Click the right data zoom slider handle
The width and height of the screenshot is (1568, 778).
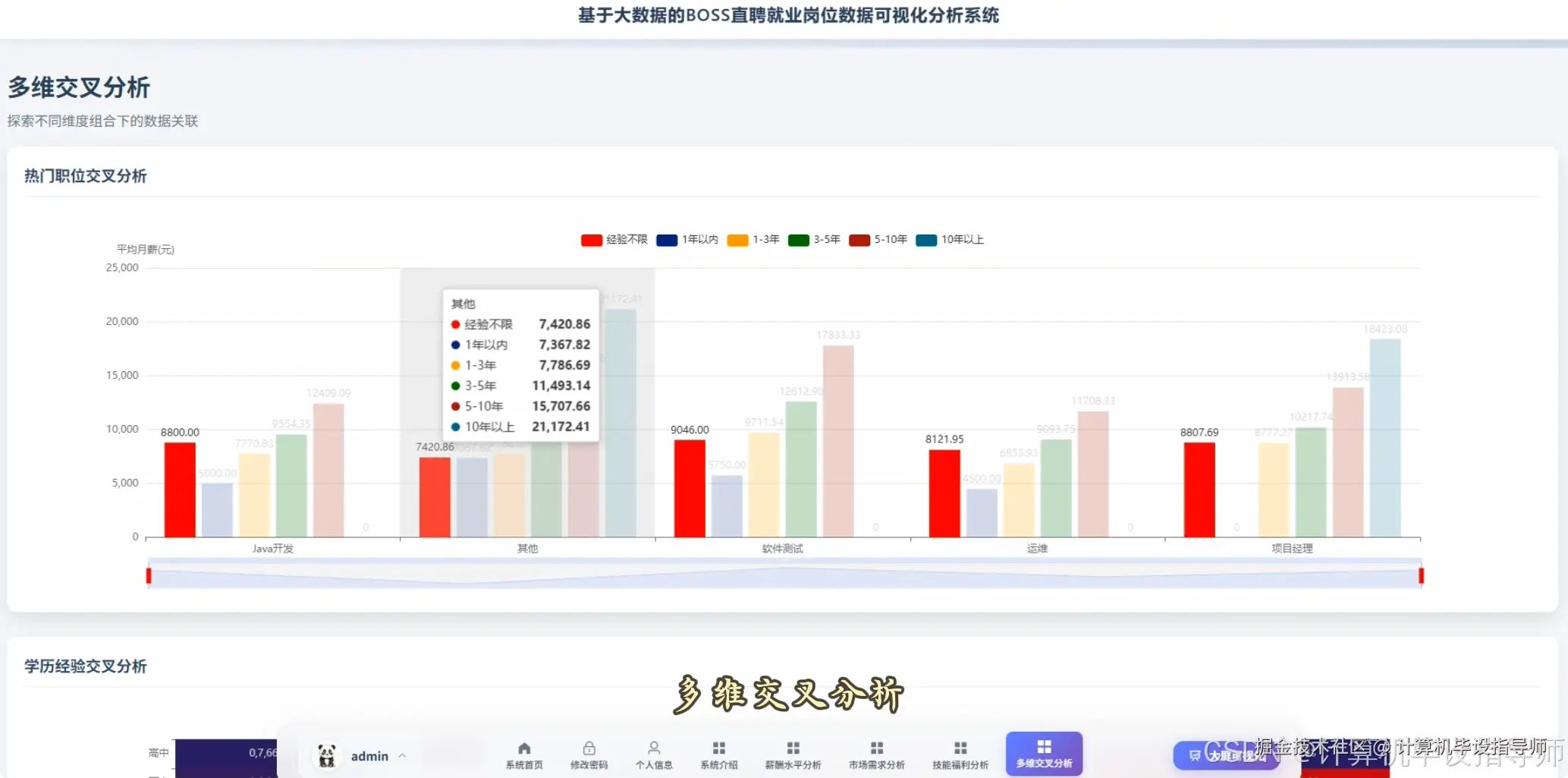(x=1421, y=575)
